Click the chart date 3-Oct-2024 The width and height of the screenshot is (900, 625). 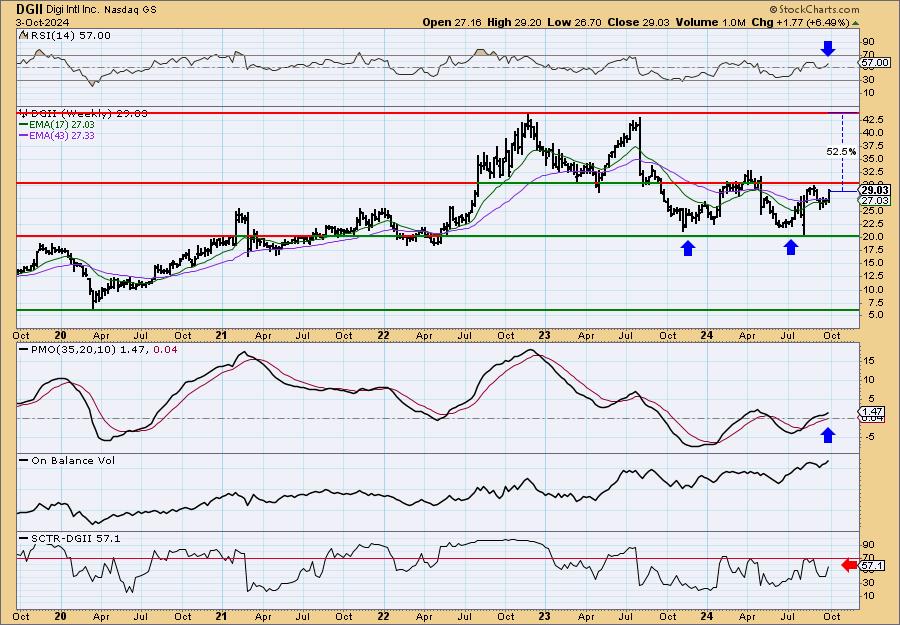pyautogui.click(x=43, y=22)
